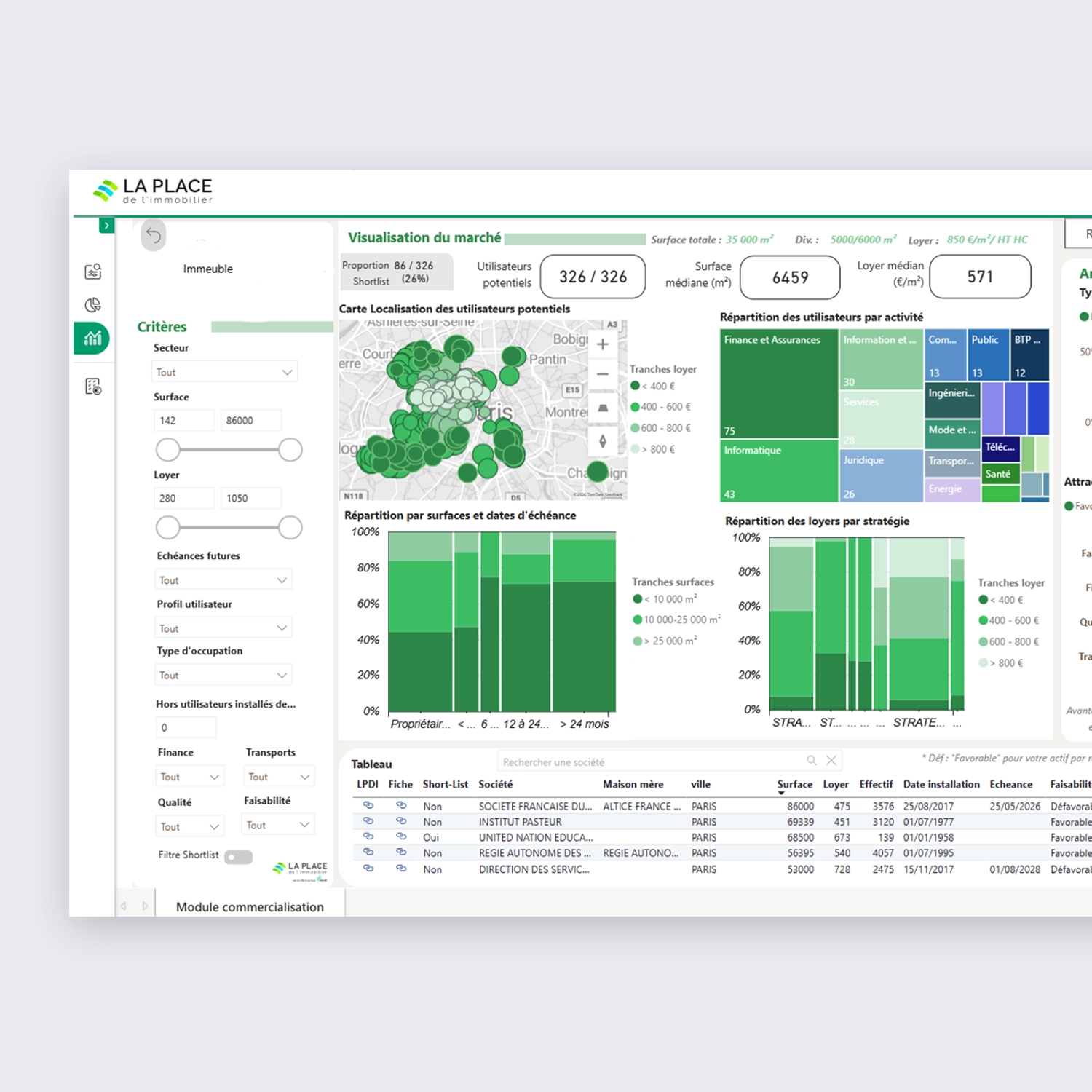Click the Hors utilisateurs installés field

click(186, 727)
